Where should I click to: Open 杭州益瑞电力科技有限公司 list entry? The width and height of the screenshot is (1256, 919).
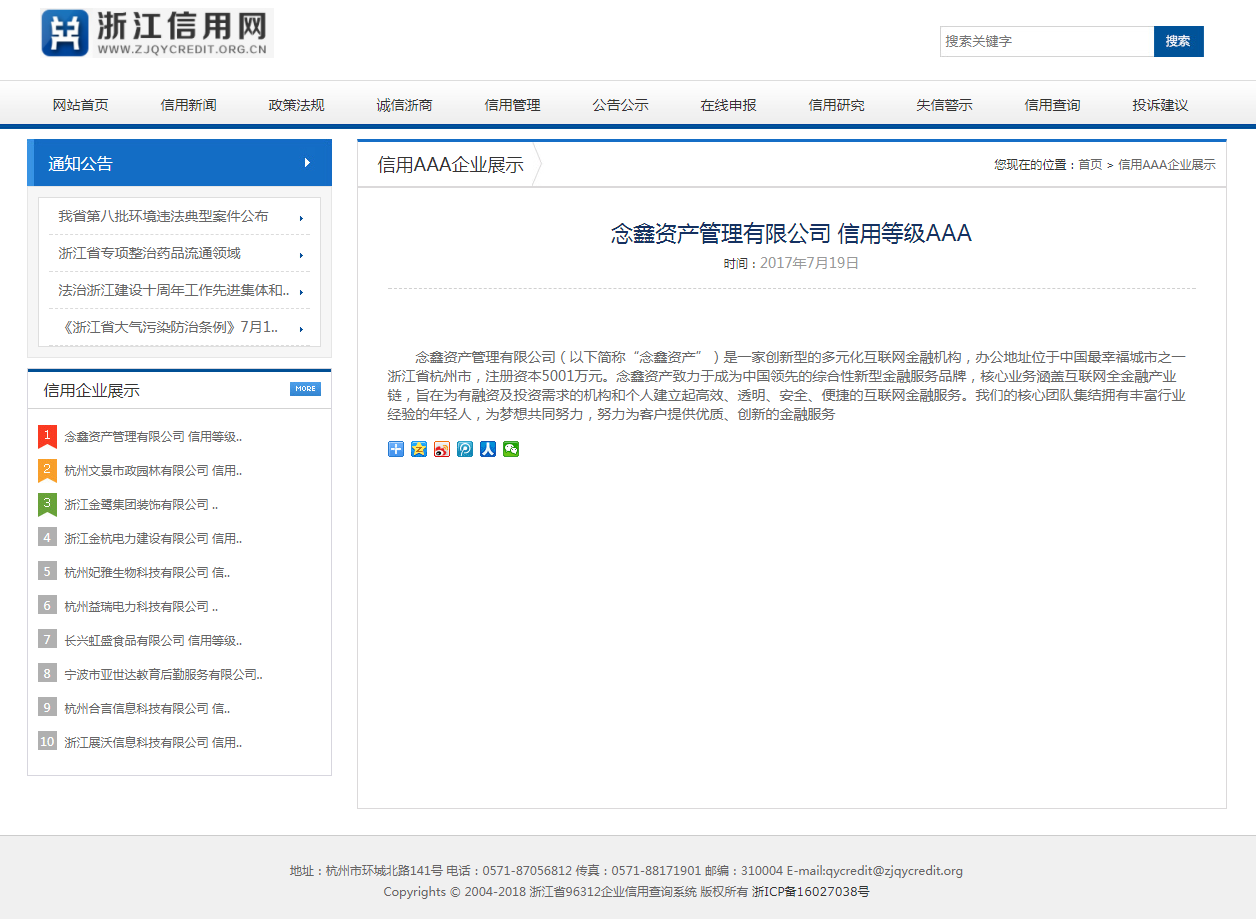pos(141,607)
